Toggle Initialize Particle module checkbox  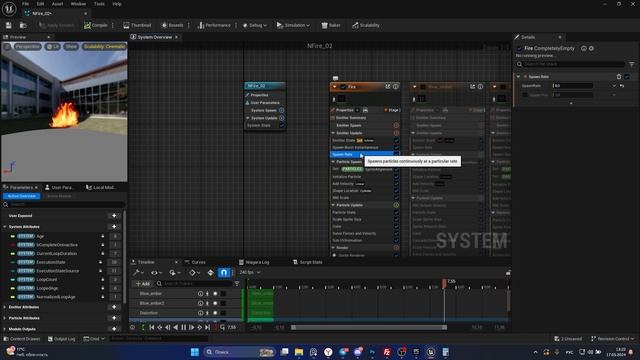tap(396, 177)
